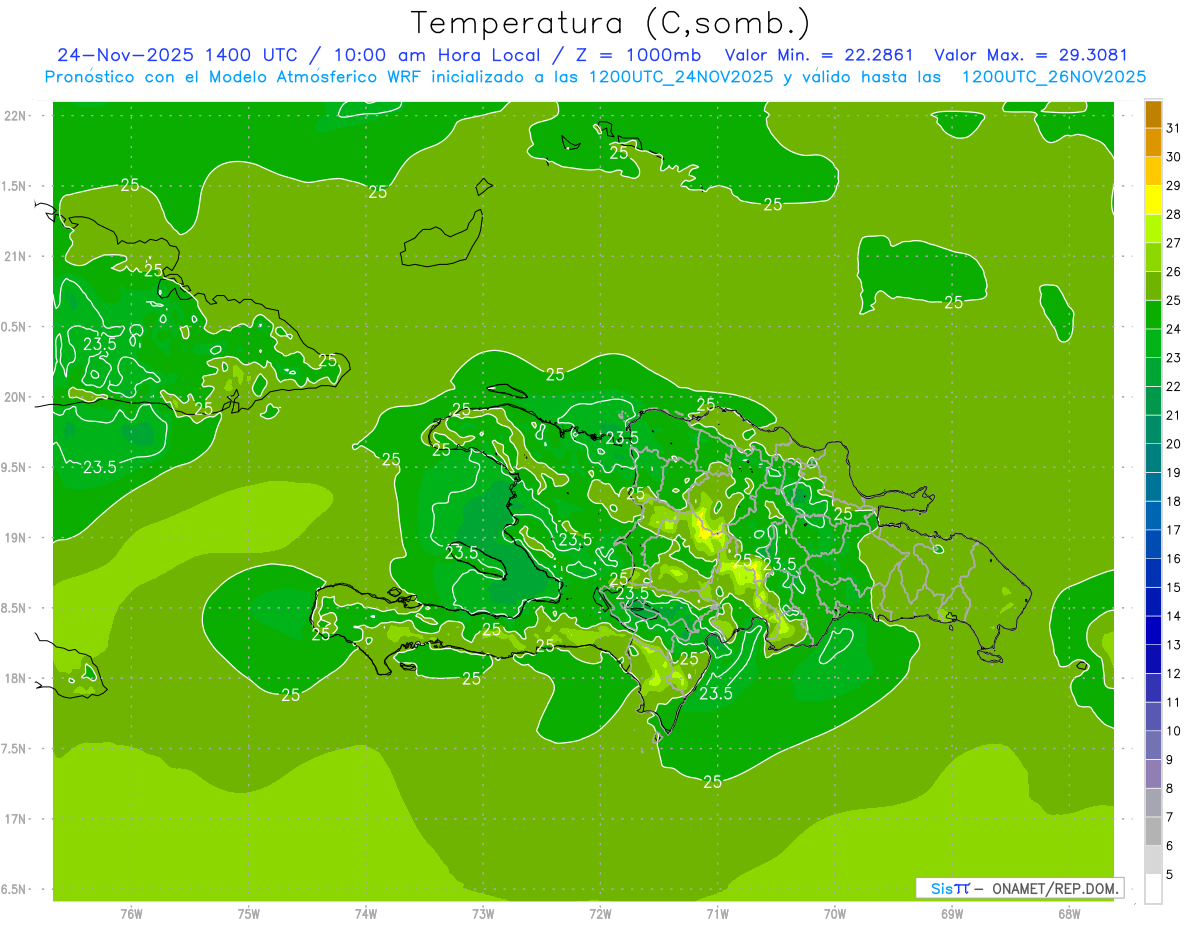Click the '20N' latitude axis label
The image size is (1200, 927).
point(17,397)
